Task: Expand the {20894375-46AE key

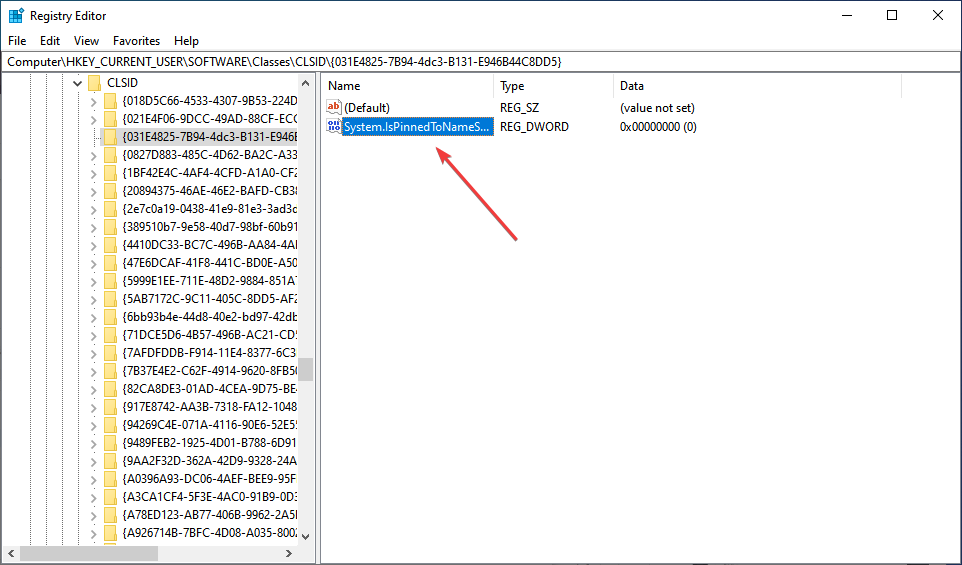Action: [93, 191]
